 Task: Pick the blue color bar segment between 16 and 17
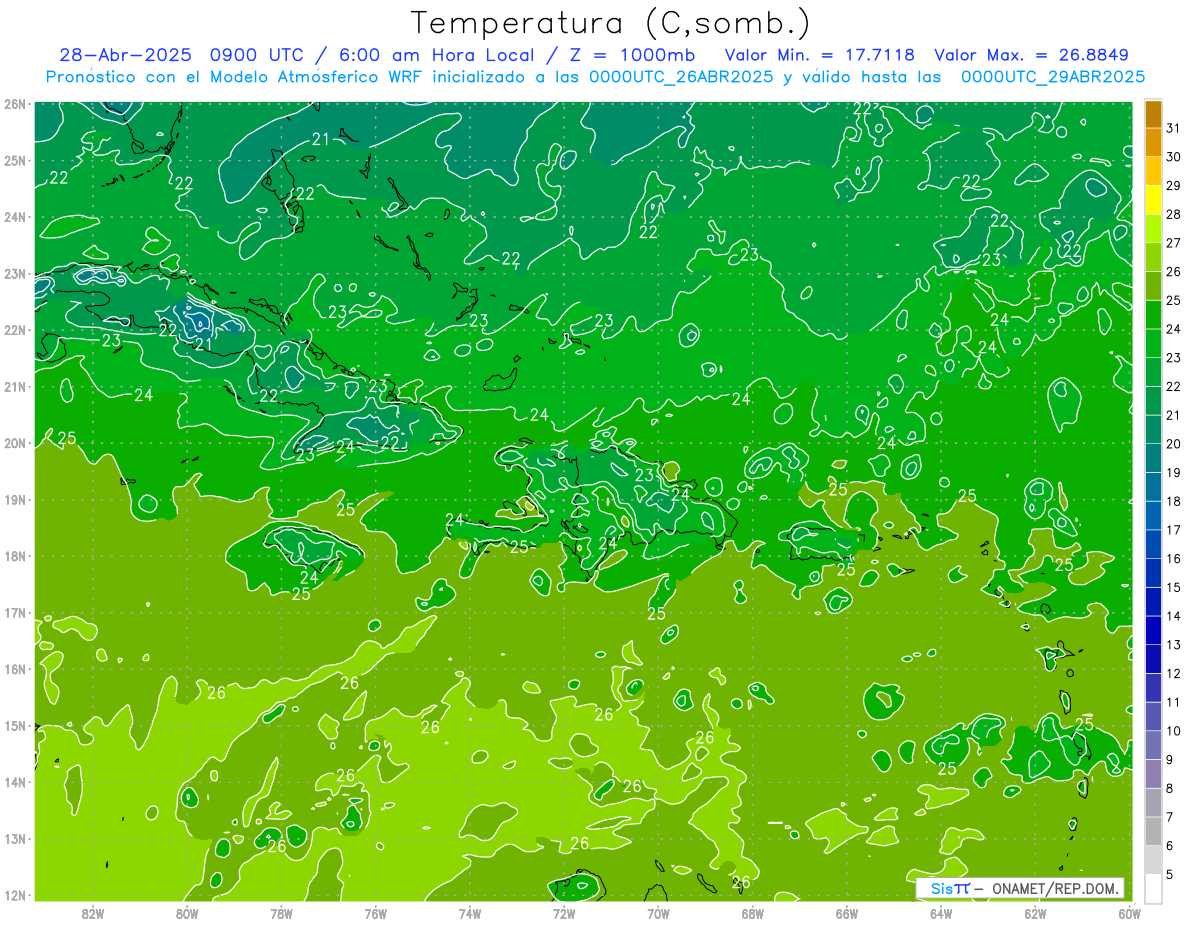pos(1153,544)
